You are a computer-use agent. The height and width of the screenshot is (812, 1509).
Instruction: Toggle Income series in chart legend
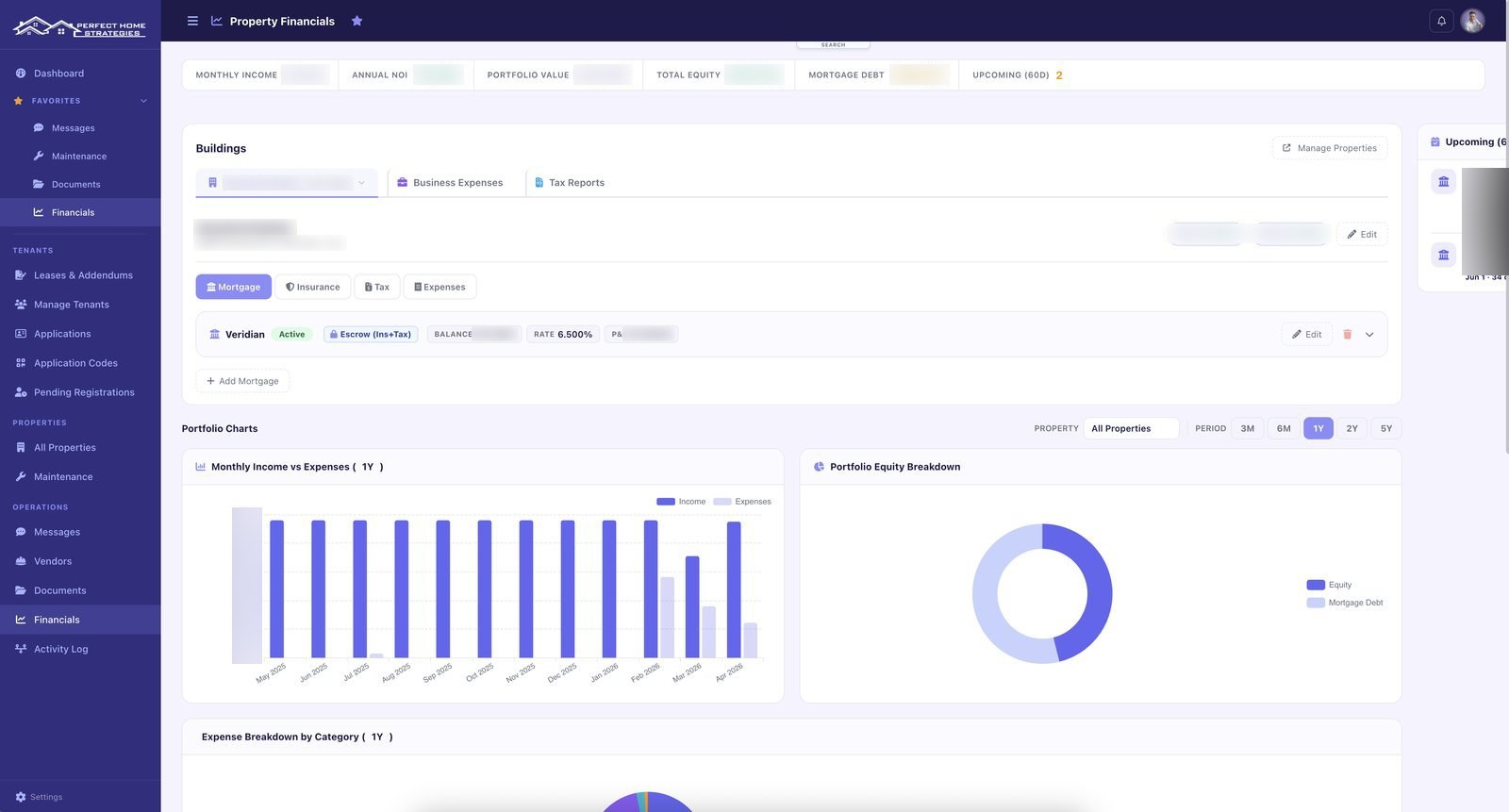(x=681, y=502)
